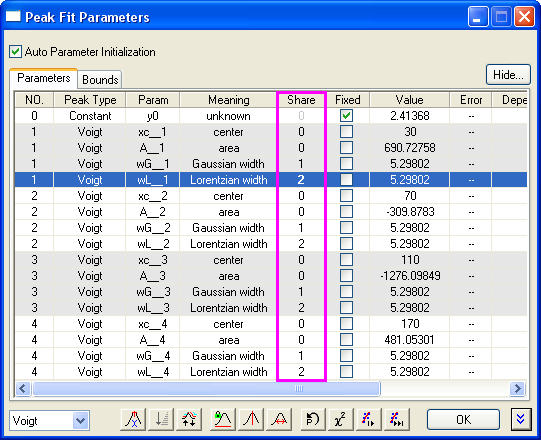Check the Fixed box for wL__3
The height and width of the screenshot is (440, 541).
[x=346, y=307]
